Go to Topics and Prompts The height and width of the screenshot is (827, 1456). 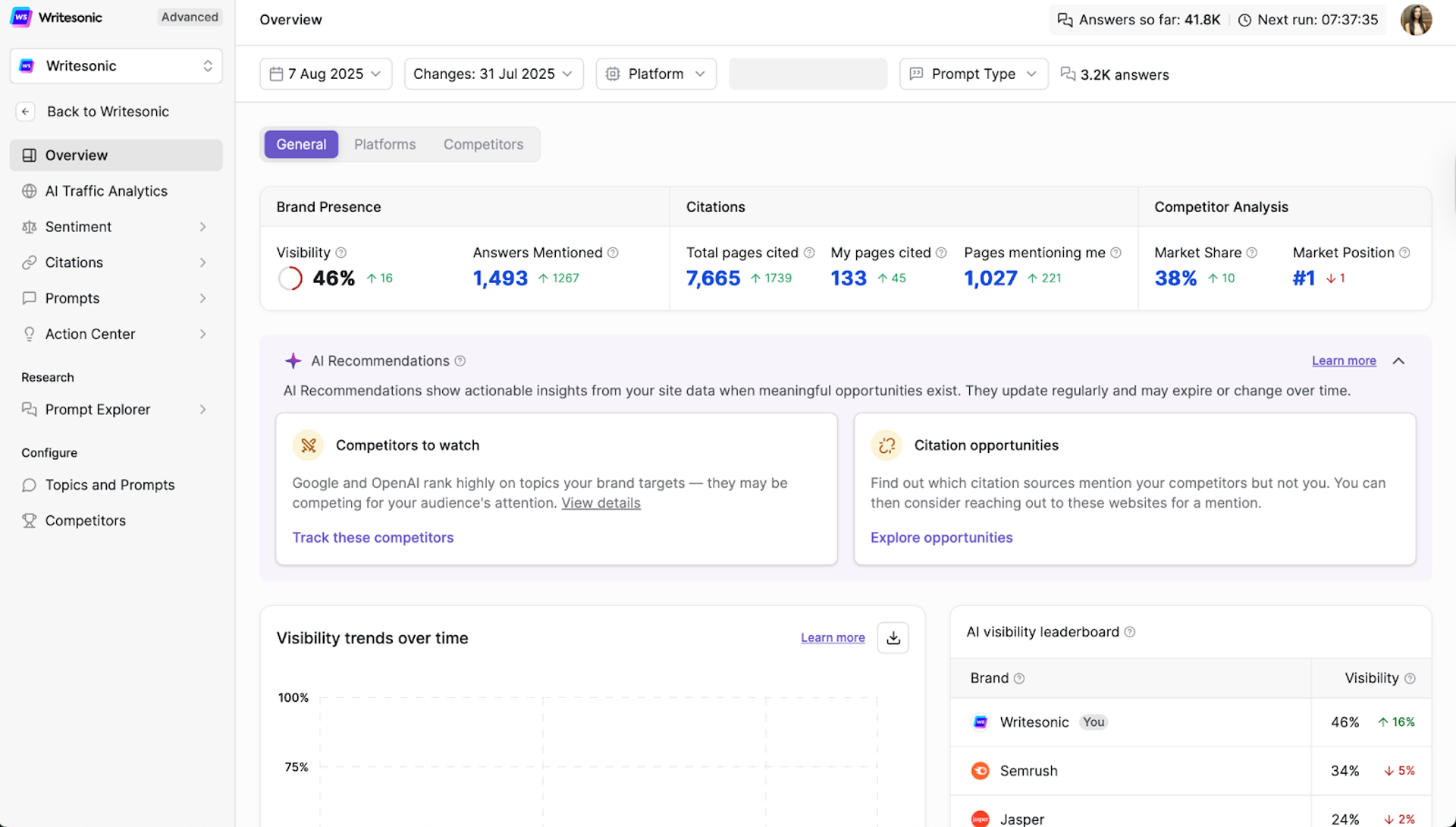(x=116, y=485)
